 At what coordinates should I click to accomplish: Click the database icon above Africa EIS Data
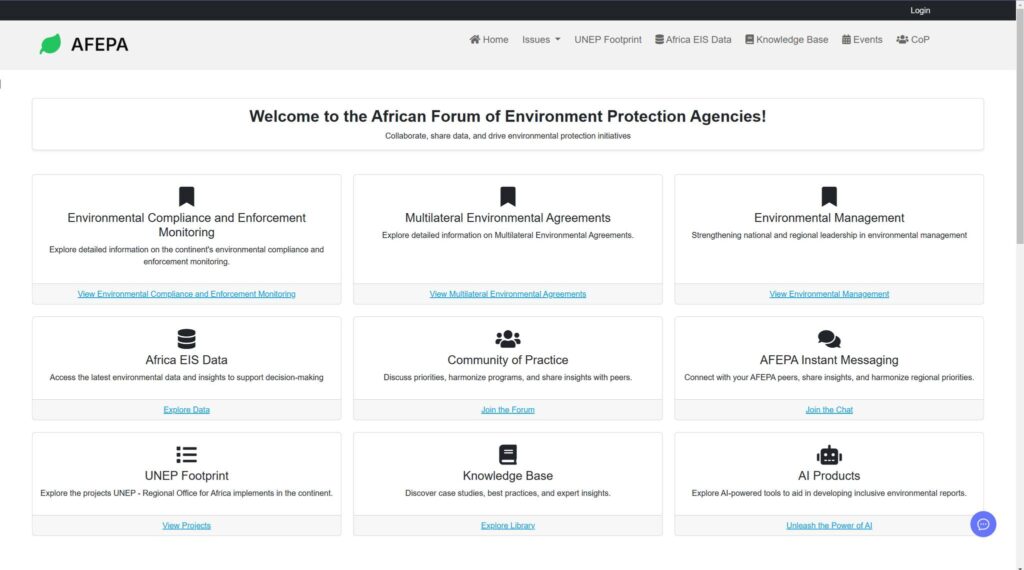tap(186, 338)
